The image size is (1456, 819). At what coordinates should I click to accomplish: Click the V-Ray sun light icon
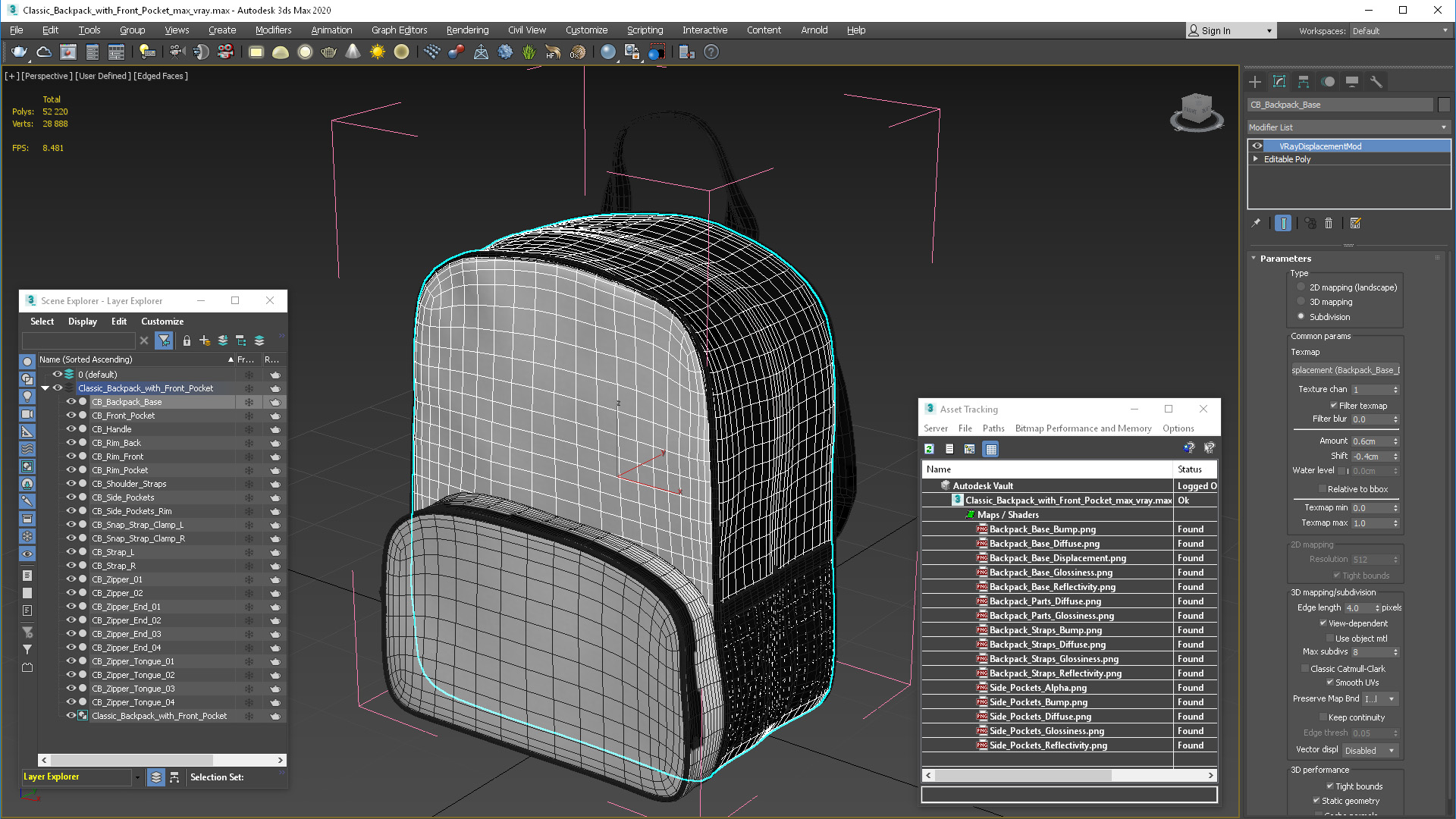click(x=377, y=52)
